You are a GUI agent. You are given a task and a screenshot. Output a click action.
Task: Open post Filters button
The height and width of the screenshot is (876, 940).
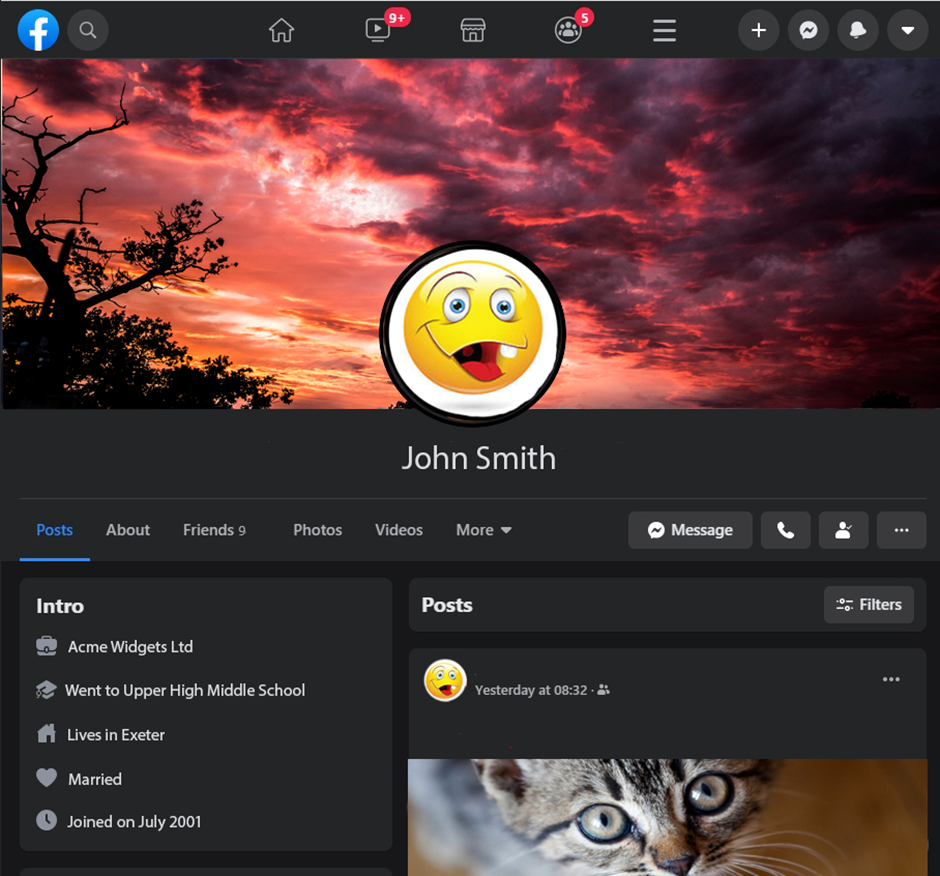pyautogui.click(x=868, y=605)
